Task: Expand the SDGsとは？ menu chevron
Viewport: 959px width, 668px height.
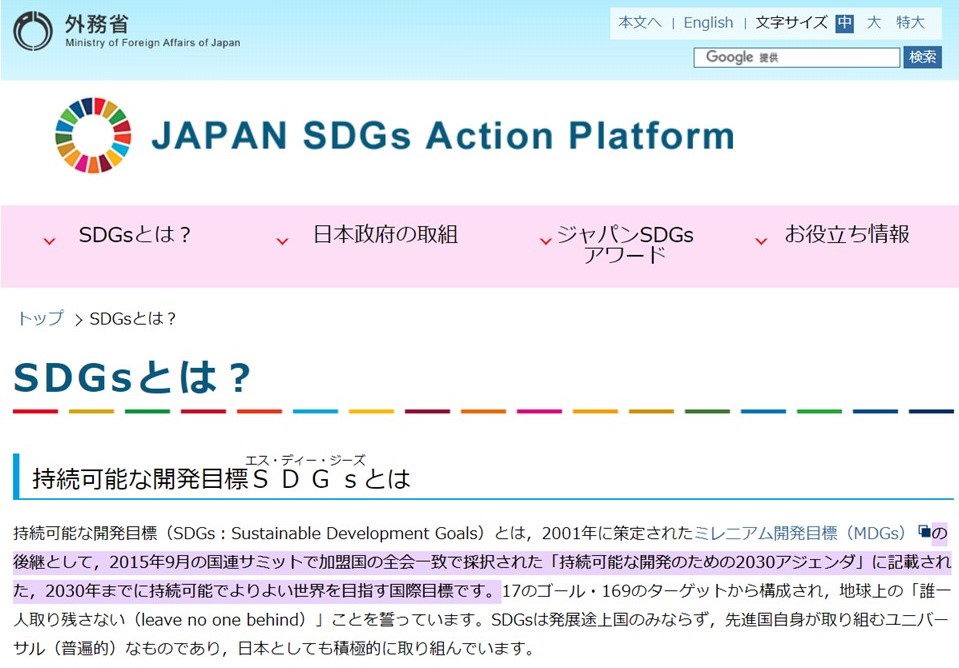Action: tap(49, 241)
